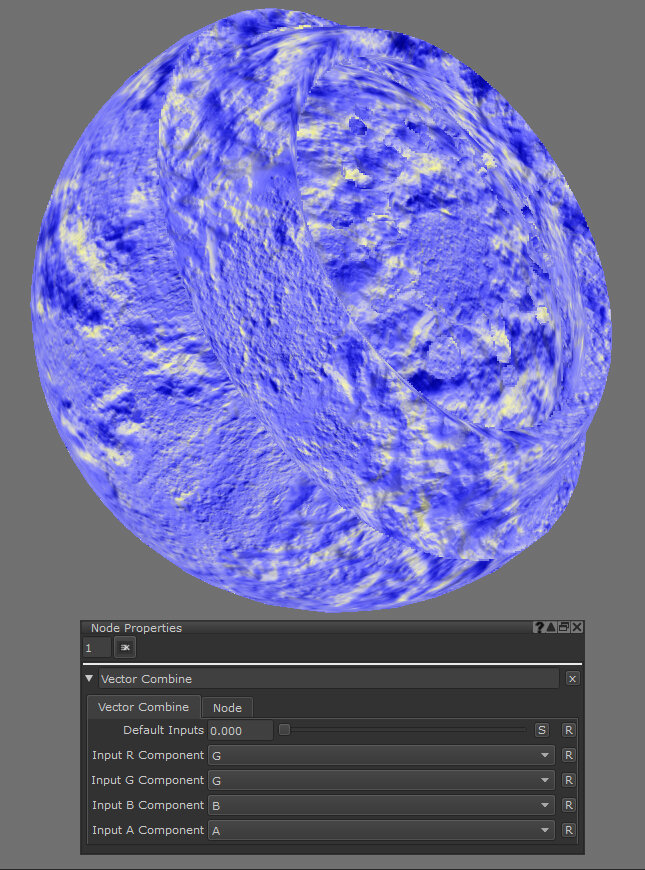The height and width of the screenshot is (870, 645).
Task: Collapse the Vector Combine section
Action: click(89, 679)
